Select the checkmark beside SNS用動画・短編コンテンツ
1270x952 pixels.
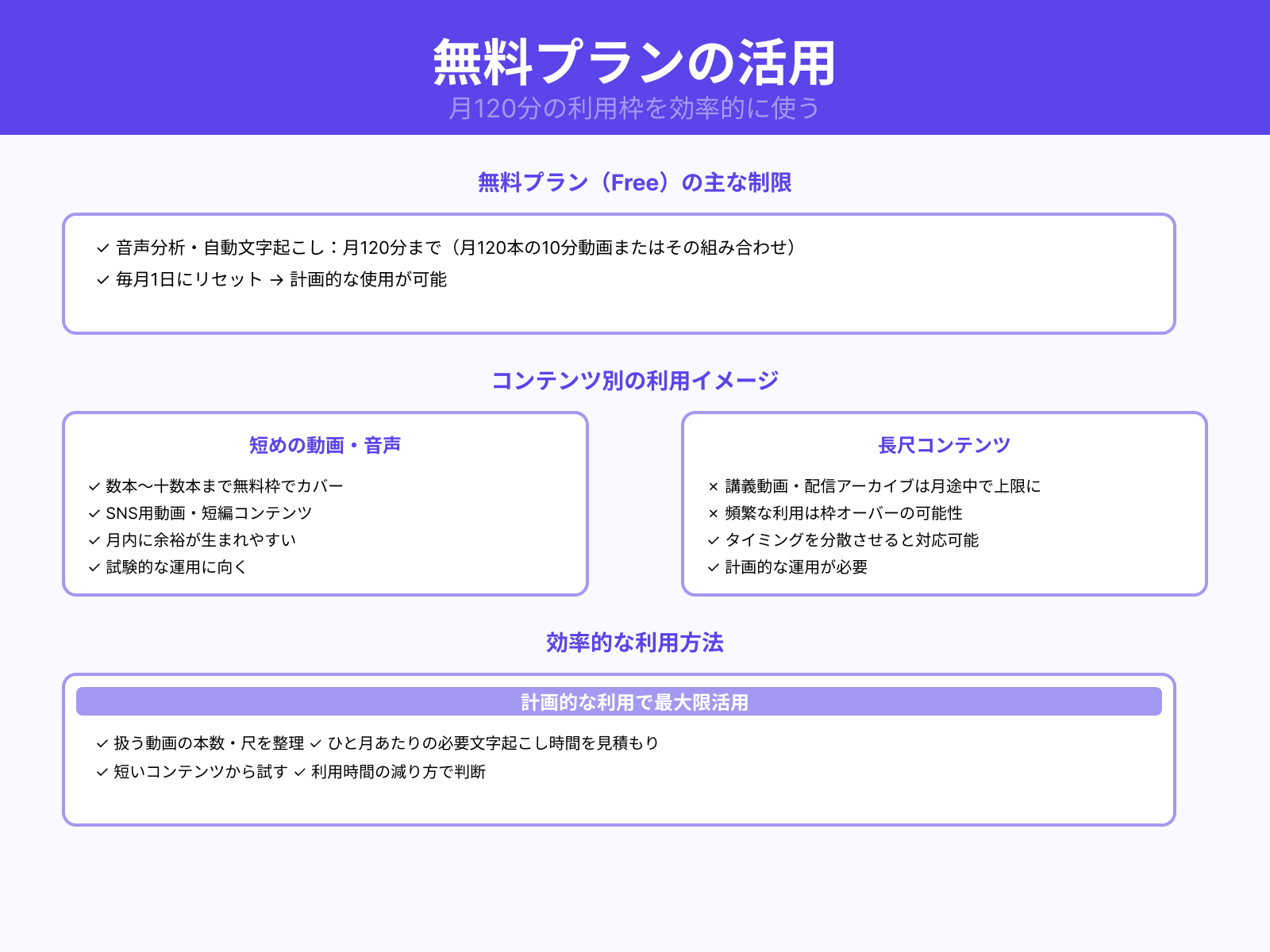click(92, 512)
